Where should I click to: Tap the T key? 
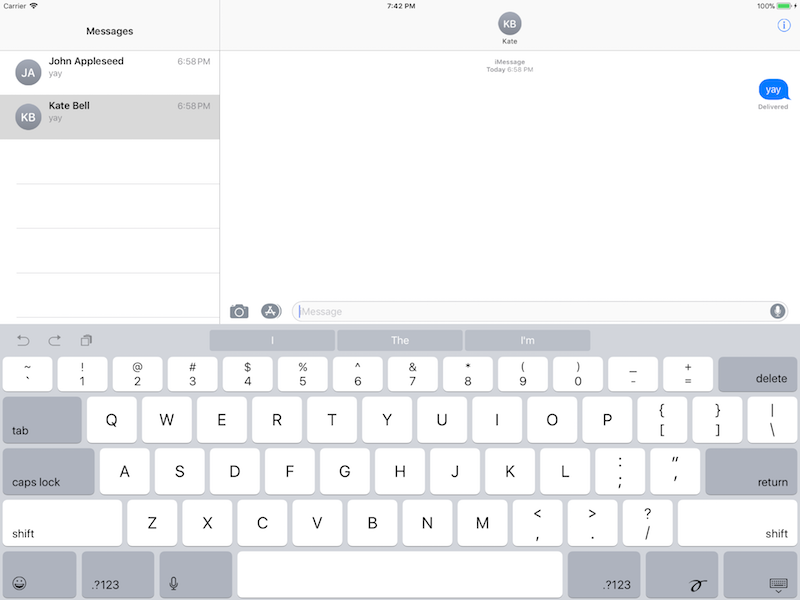click(332, 420)
